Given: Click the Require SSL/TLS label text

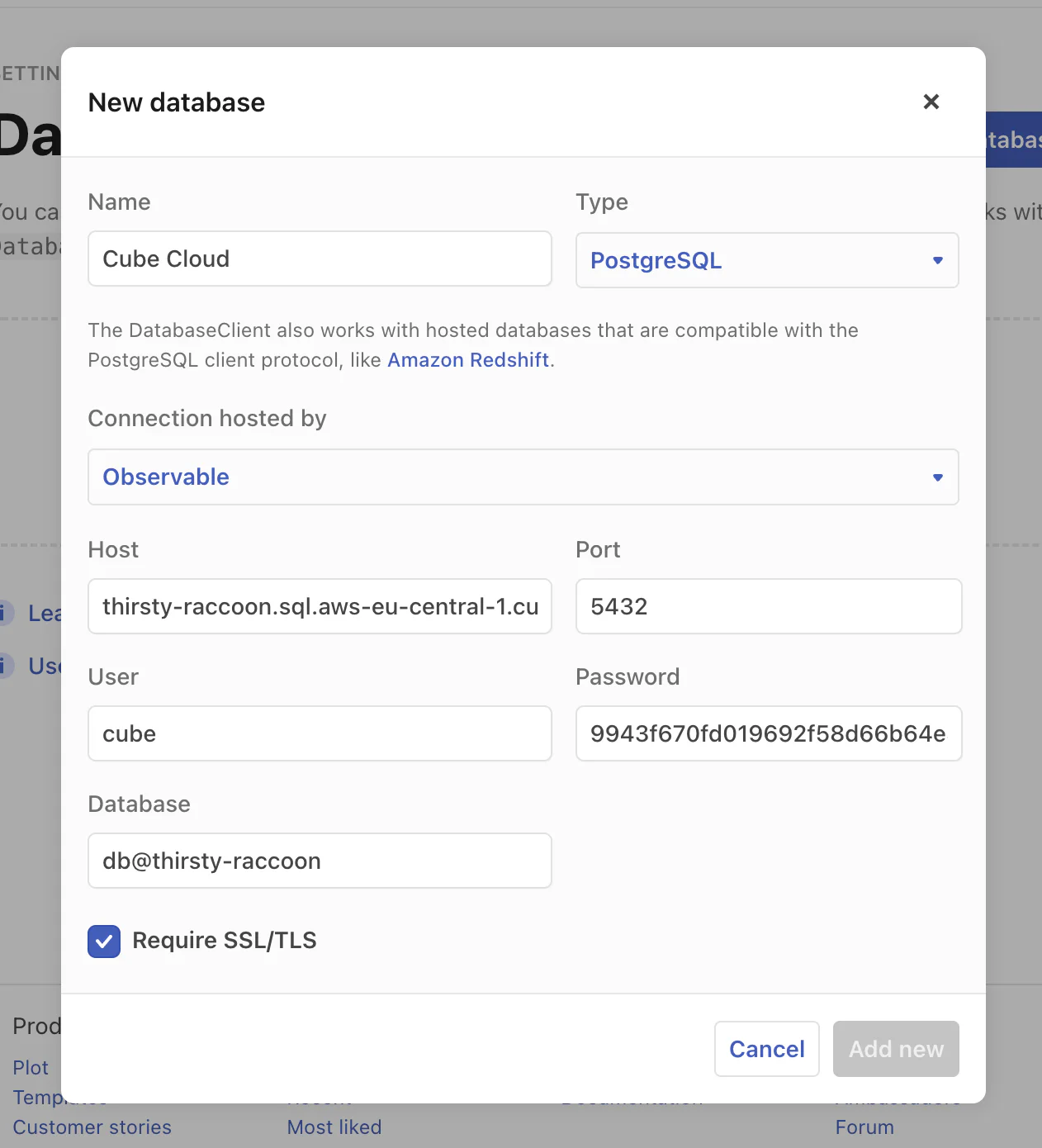Looking at the screenshot, I should (225, 941).
